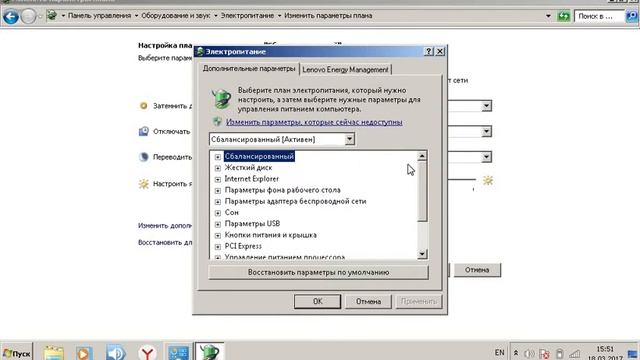
Task: Launch Yandex browser from the taskbar
Action: point(147,353)
